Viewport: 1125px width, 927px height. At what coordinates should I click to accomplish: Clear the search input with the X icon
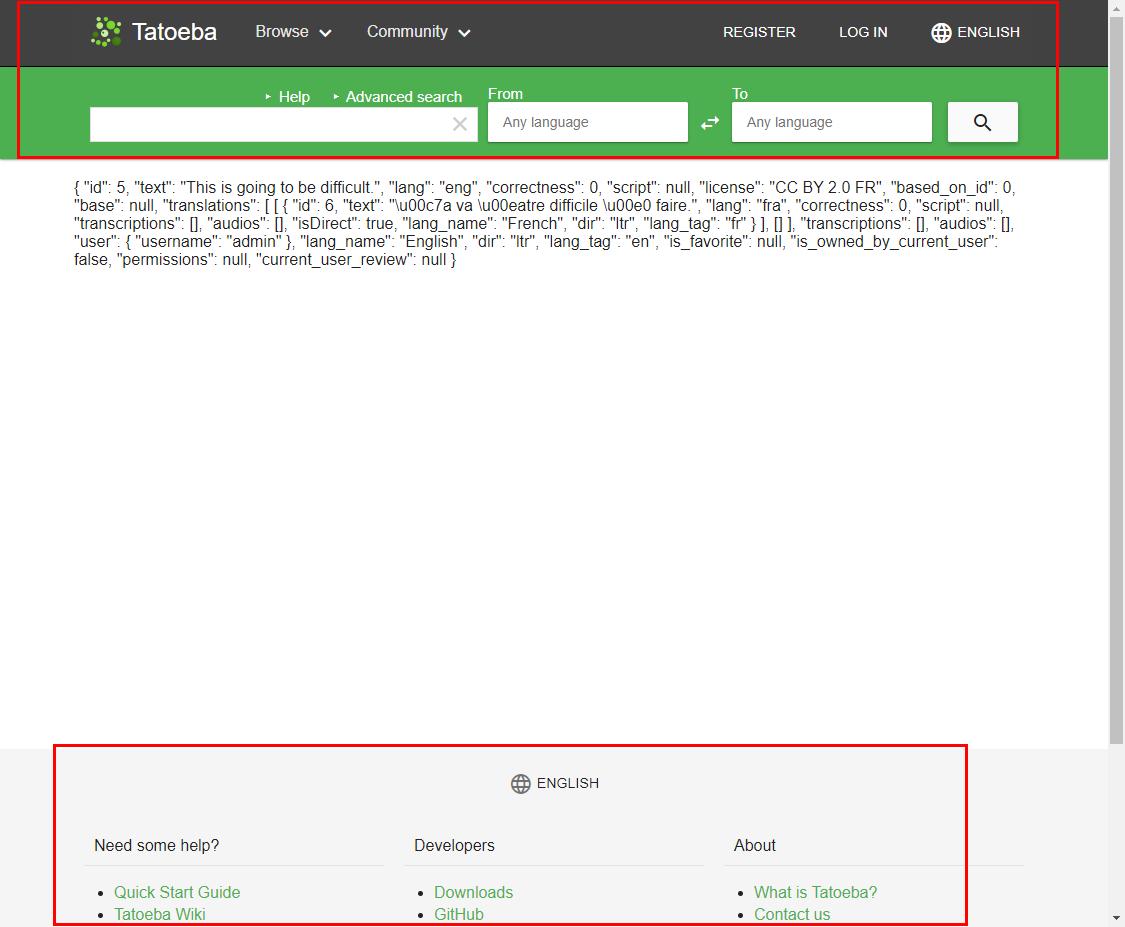point(460,123)
